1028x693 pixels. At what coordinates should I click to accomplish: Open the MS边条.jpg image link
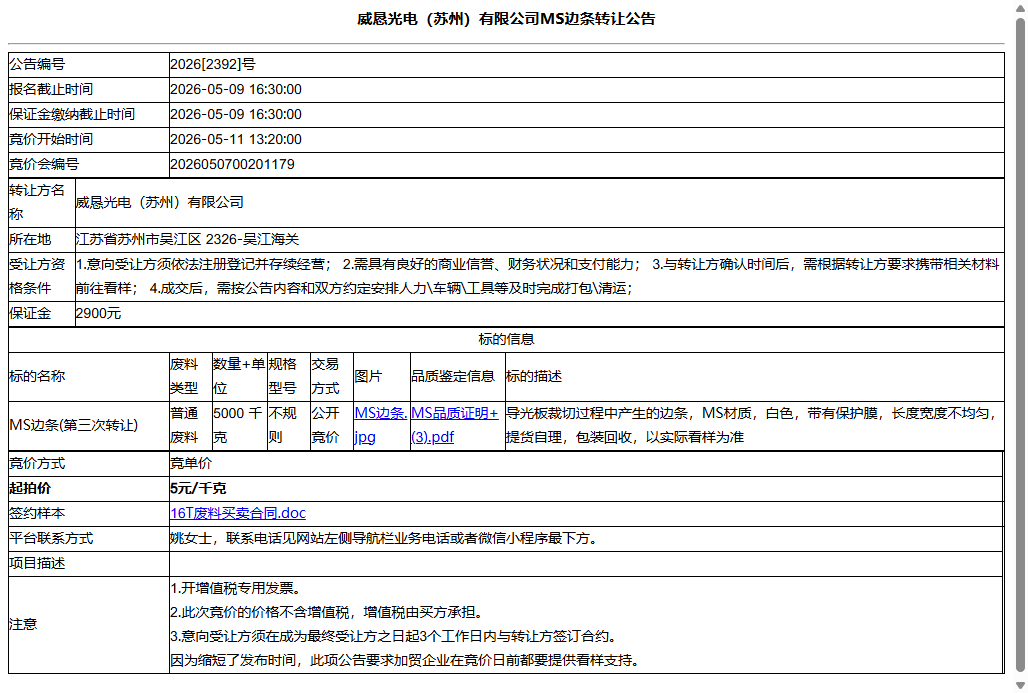point(380,425)
